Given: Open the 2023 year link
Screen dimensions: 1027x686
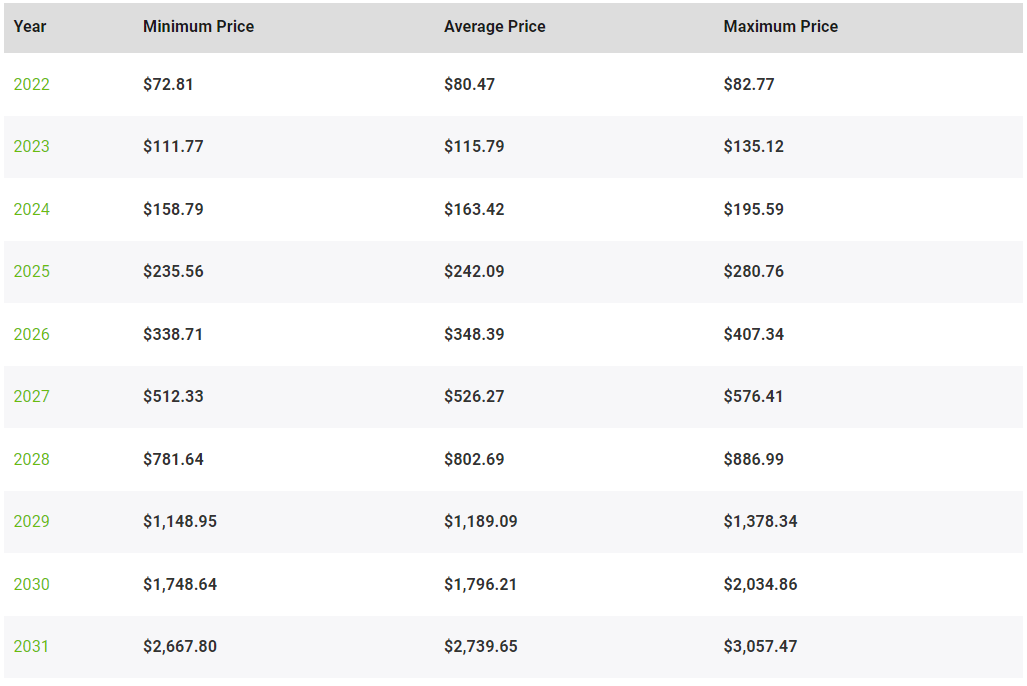Looking at the screenshot, I should point(31,146).
